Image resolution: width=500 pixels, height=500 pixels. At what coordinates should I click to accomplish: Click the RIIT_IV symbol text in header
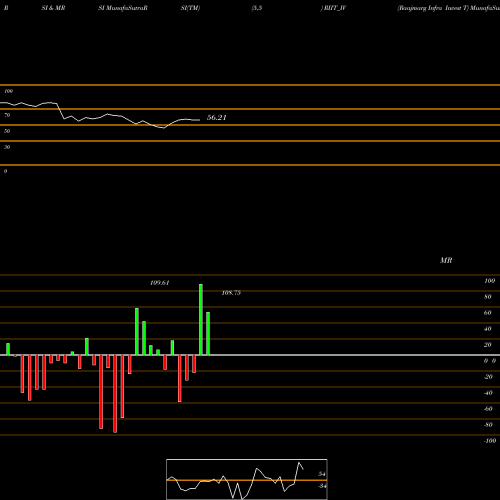[335, 8]
